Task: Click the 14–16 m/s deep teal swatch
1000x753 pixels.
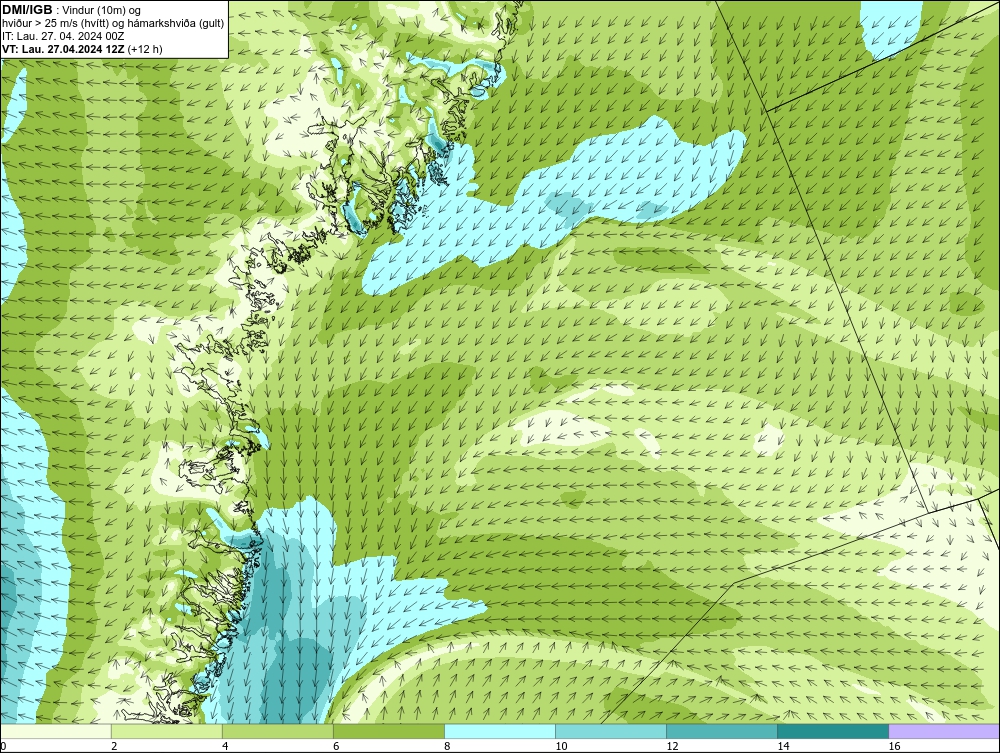Action: click(833, 731)
